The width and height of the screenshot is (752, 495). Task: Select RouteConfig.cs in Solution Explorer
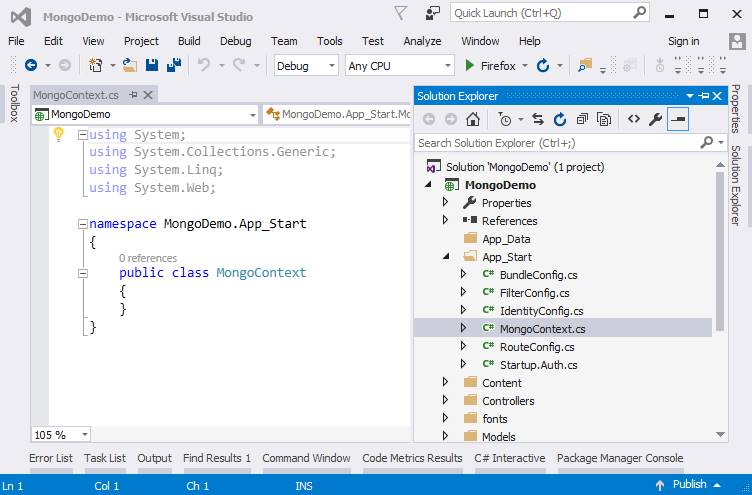coord(537,347)
